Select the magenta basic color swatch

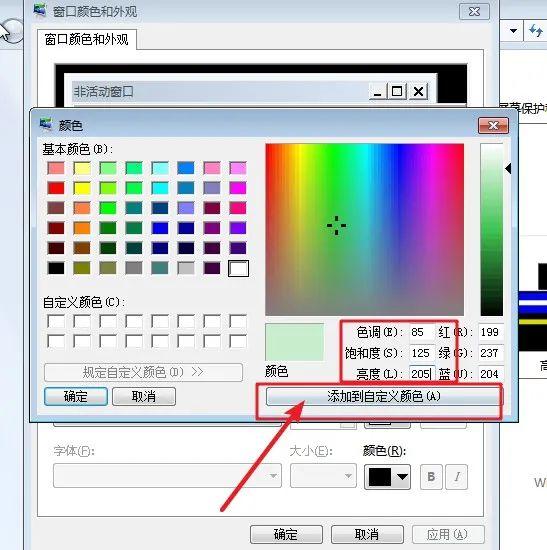click(x=238, y=188)
